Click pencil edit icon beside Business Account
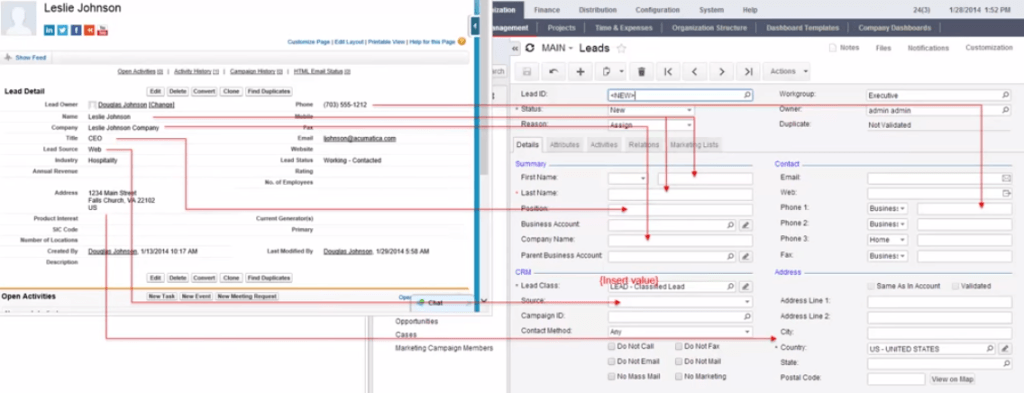Image resolution: width=1024 pixels, height=393 pixels. coord(746,225)
